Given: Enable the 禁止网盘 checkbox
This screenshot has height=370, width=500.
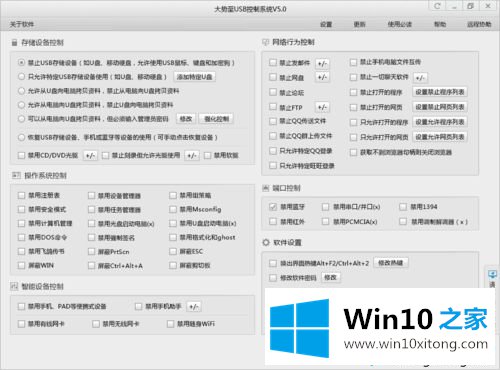Looking at the screenshot, I should [273, 77].
